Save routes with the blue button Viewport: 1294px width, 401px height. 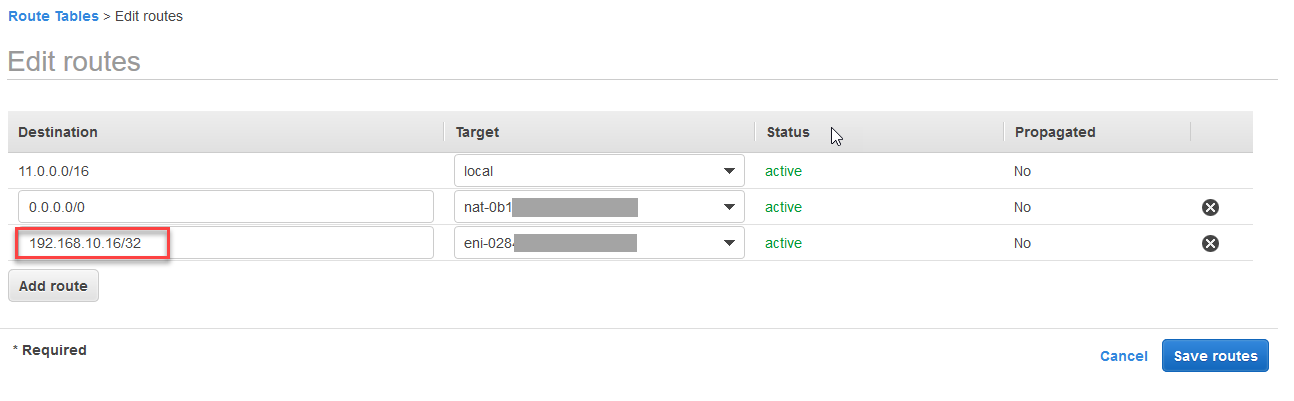(1215, 356)
